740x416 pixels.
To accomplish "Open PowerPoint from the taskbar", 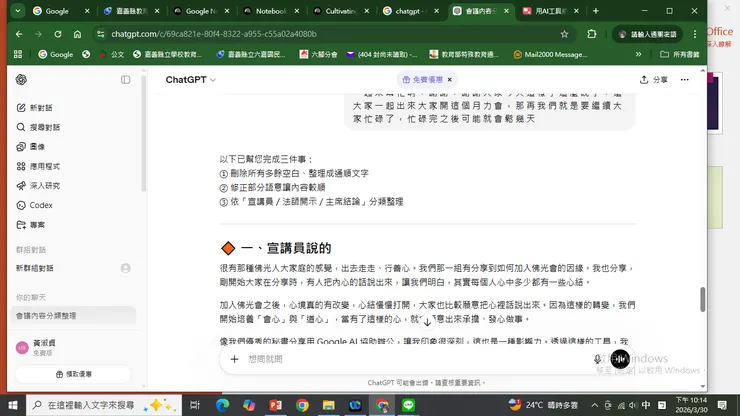I will click(x=276, y=405).
